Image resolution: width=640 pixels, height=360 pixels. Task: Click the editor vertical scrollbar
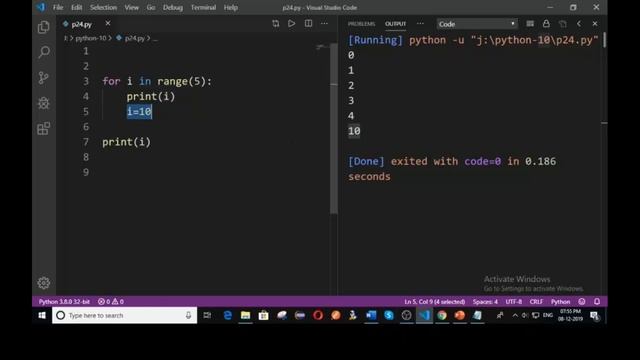click(x=334, y=129)
